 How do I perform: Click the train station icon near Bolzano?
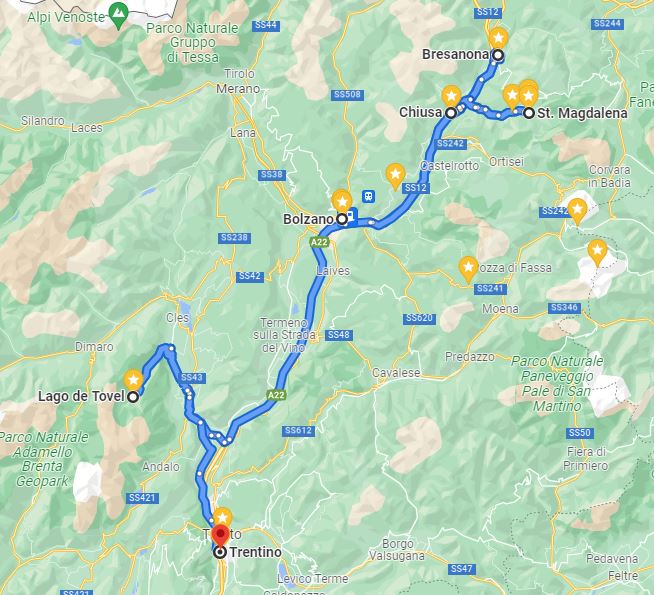pos(368,196)
